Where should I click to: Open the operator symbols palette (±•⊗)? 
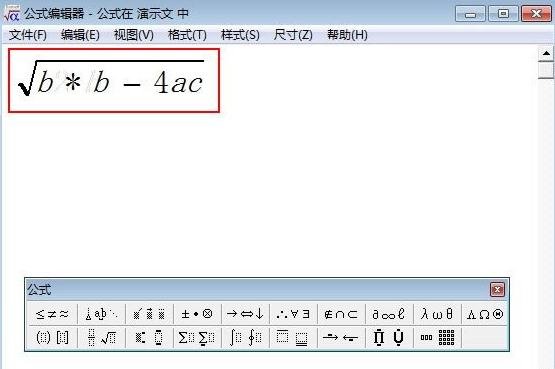point(197,314)
